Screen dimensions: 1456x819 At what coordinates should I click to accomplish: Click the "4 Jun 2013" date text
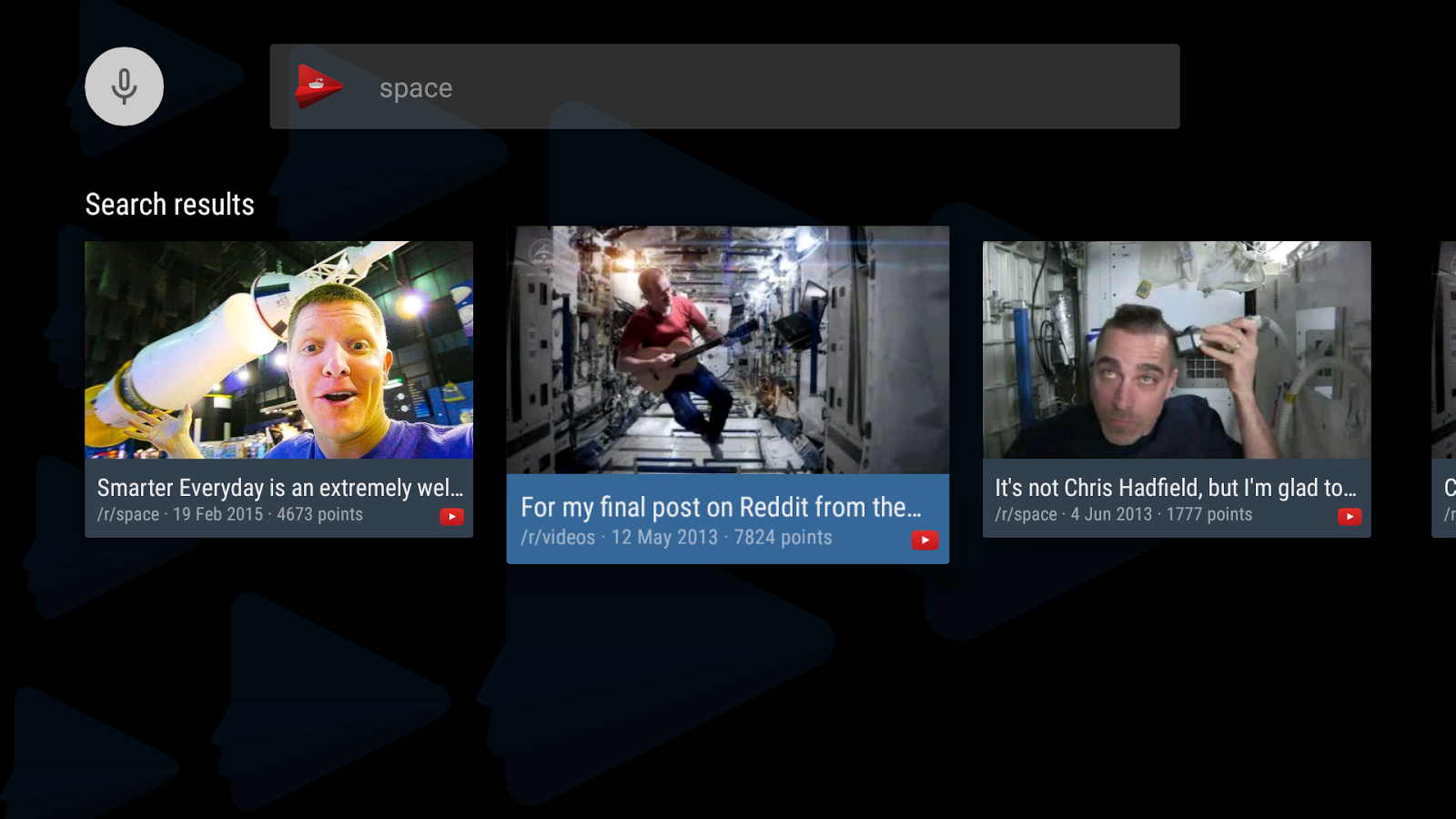coord(1111,515)
